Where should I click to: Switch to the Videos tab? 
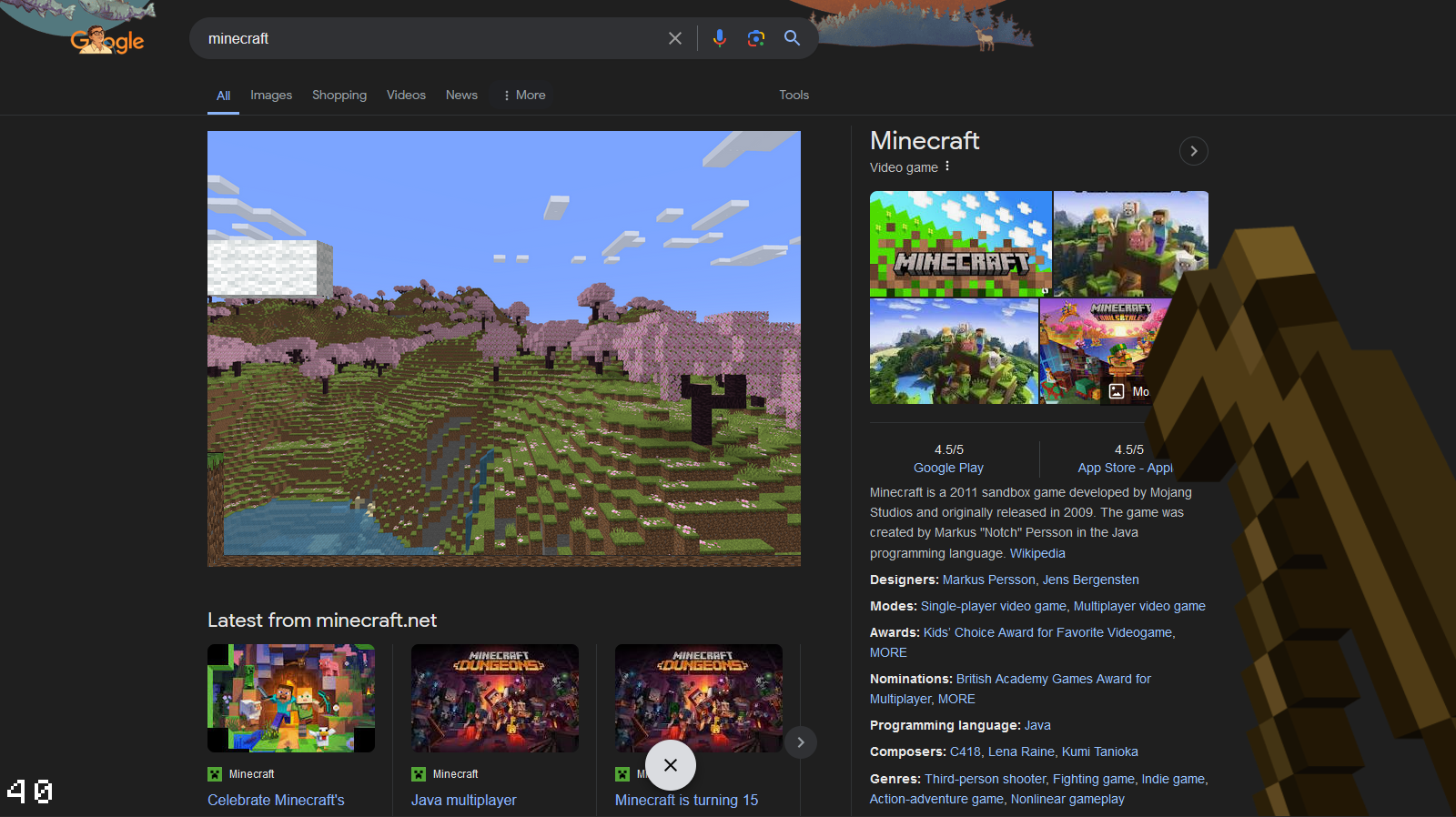tap(406, 95)
